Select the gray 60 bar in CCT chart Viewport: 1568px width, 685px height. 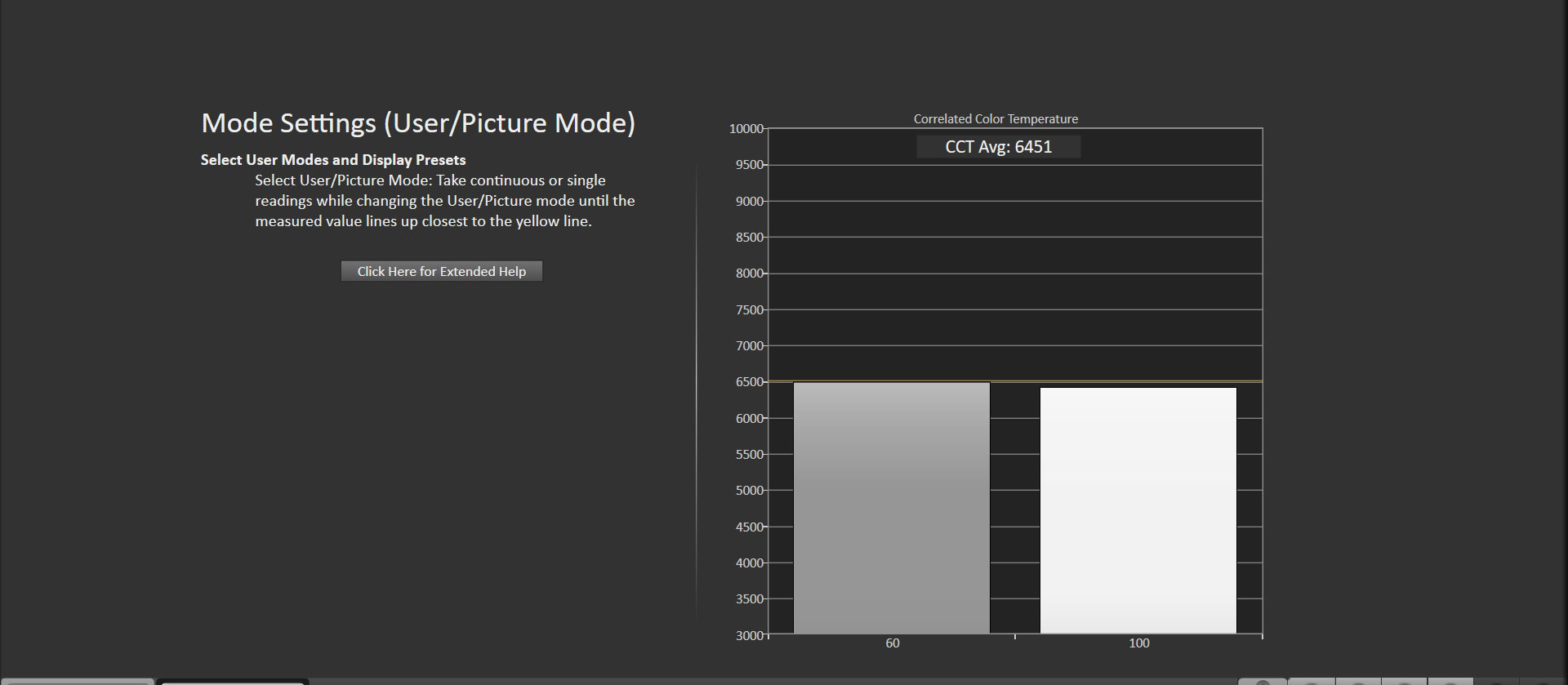pyautogui.click(x=891, y=507)
